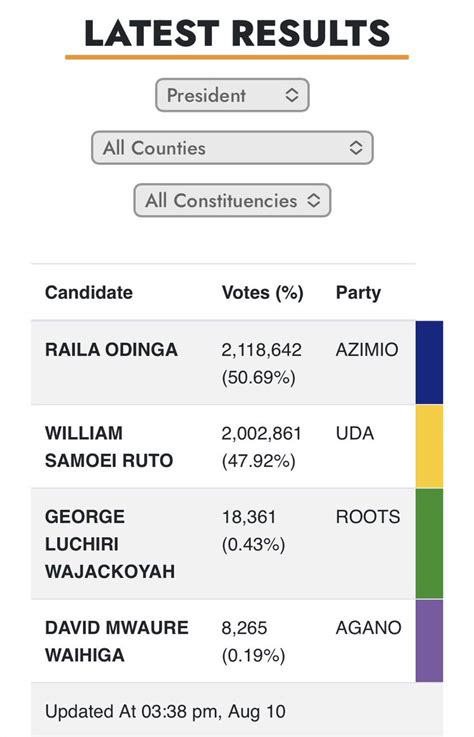This screenshot has height=737, width=474.
Task: Click the Updated At timestamp text
Action: click(x=166, y=712)
